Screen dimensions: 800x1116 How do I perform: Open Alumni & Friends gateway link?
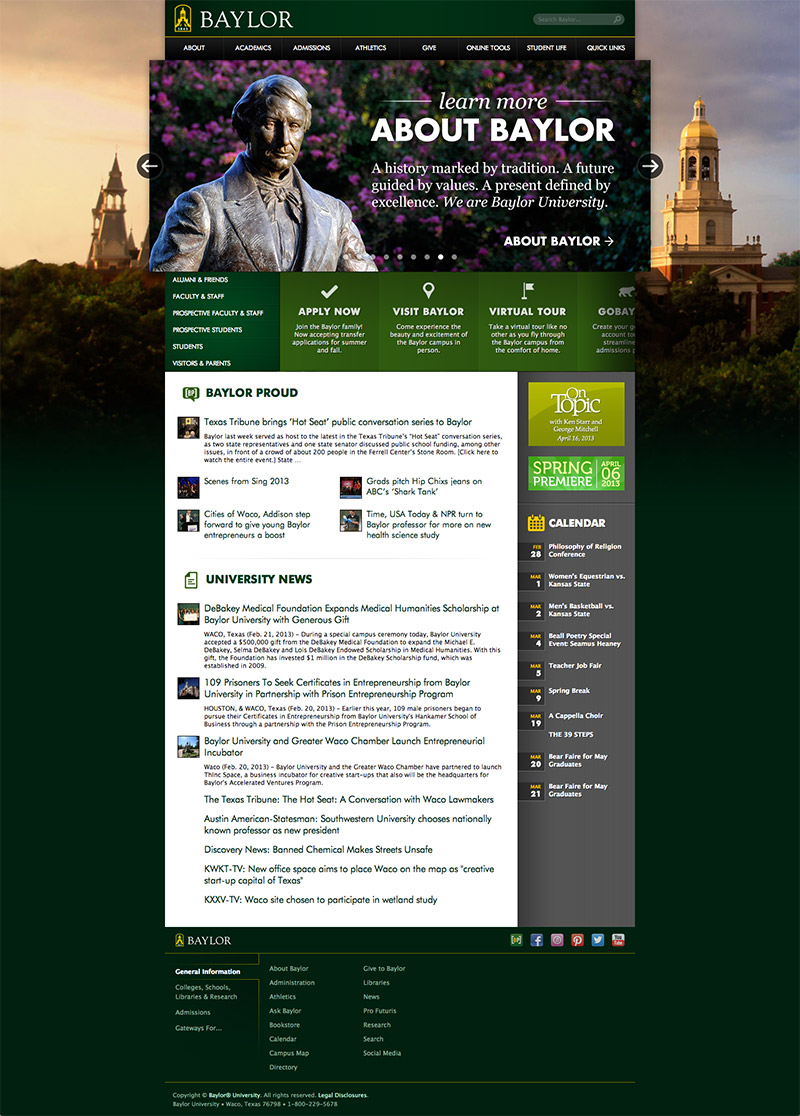[200, 280]
